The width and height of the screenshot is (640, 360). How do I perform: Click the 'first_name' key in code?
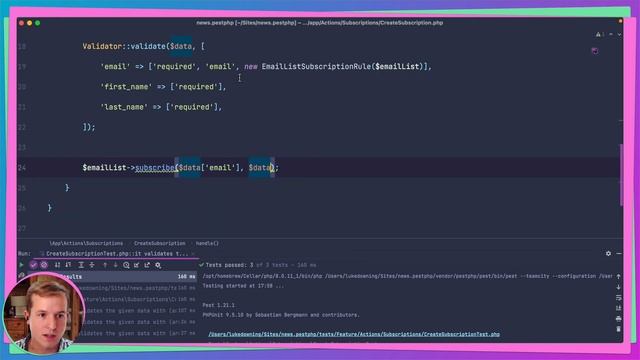pos(126,87)
